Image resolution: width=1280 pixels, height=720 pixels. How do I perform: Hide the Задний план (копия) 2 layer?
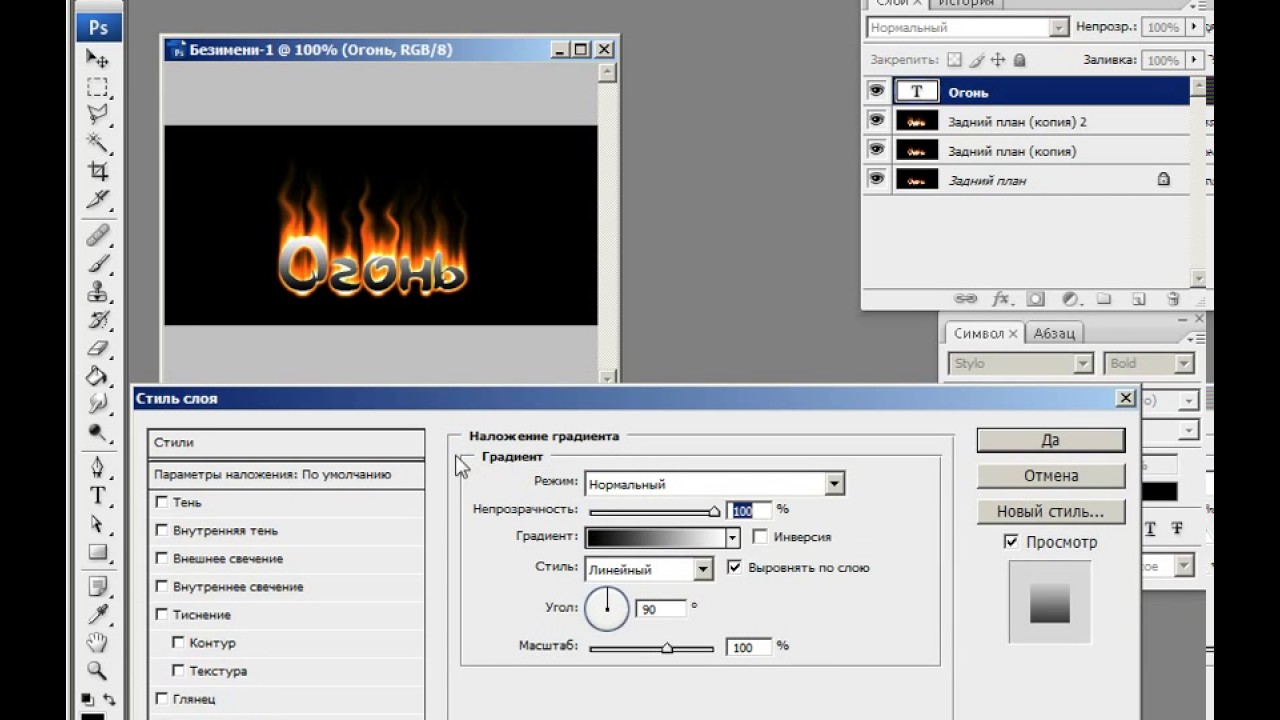point(876,120)
